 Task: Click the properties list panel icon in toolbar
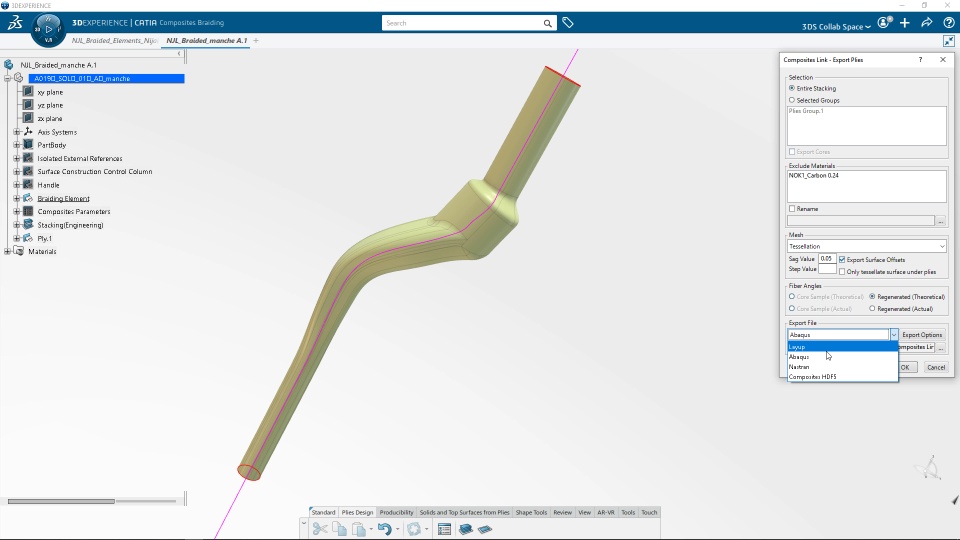click(x=444, y=529)
